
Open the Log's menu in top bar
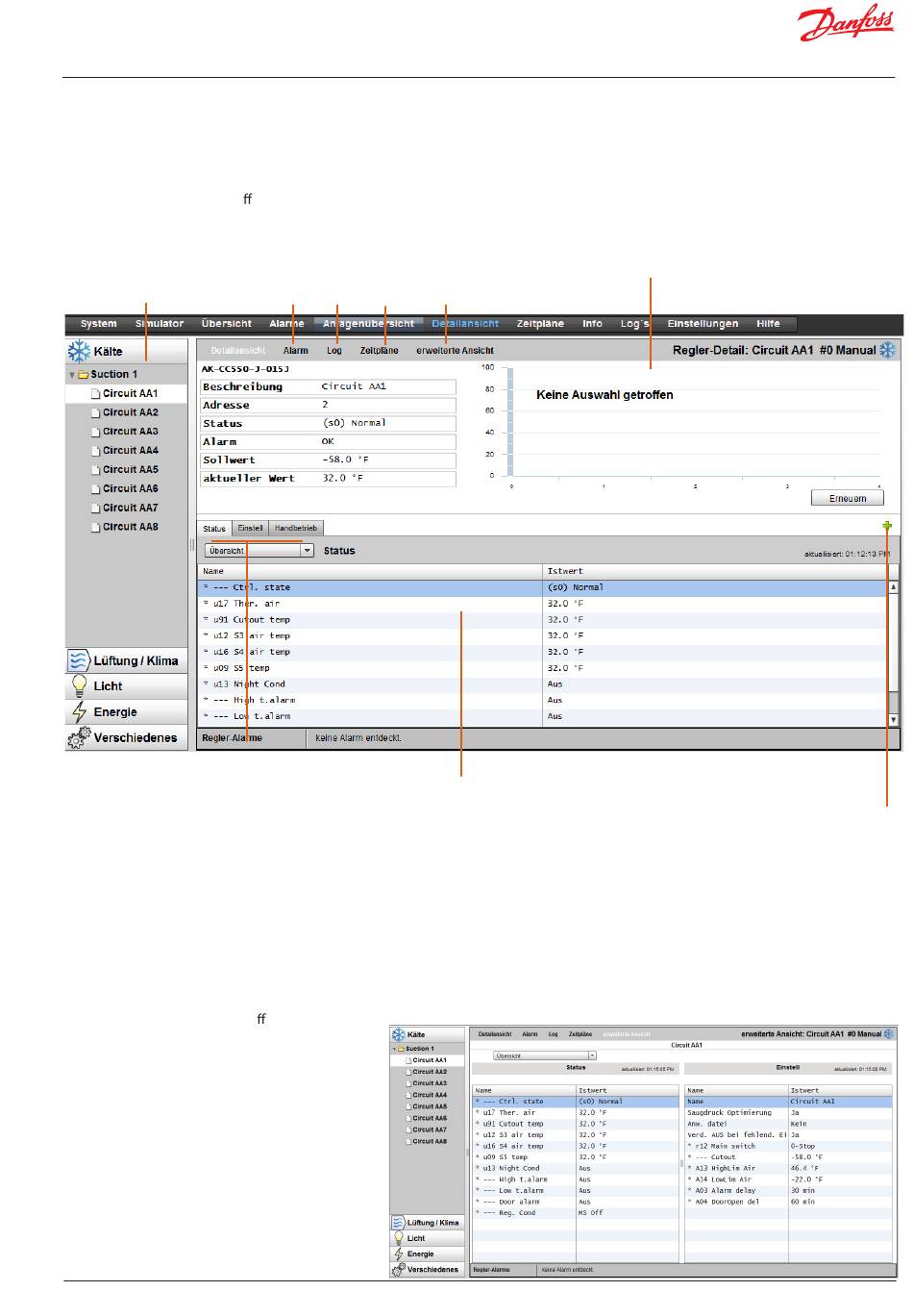[635, 324]
